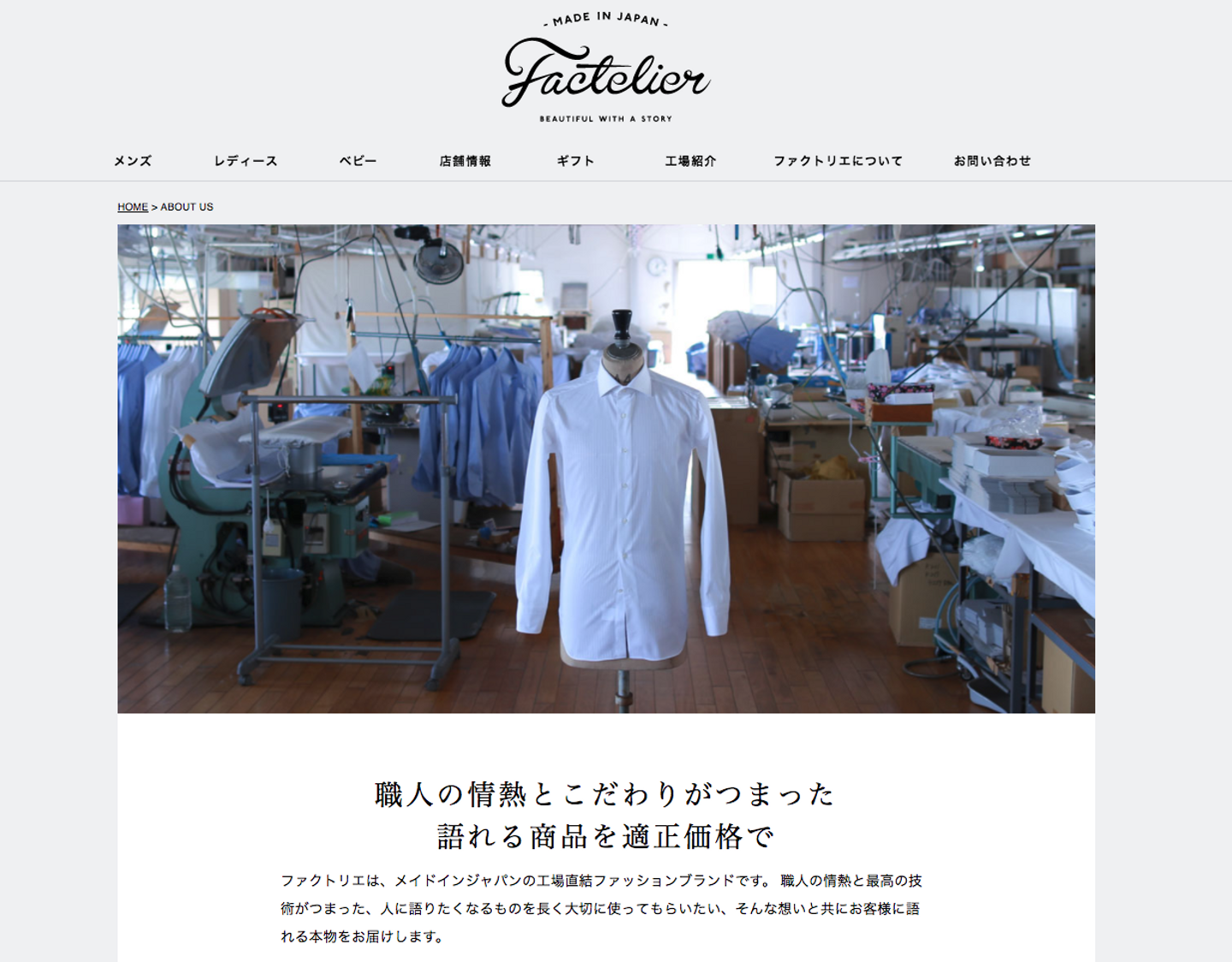This screenshot has height=962, width=1232.
Task: Open the メンズ menu item
Action: coord(133,161)
